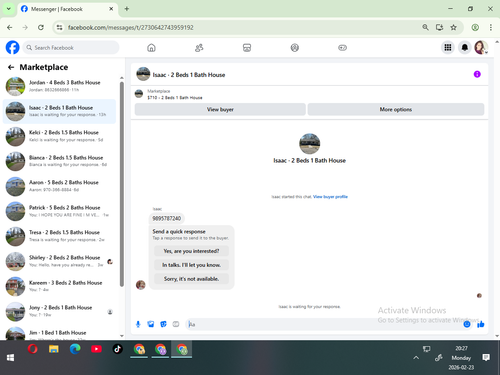500x375 pixels.
Task: Click the back arrow beside Marketplace
Action: 11,67
